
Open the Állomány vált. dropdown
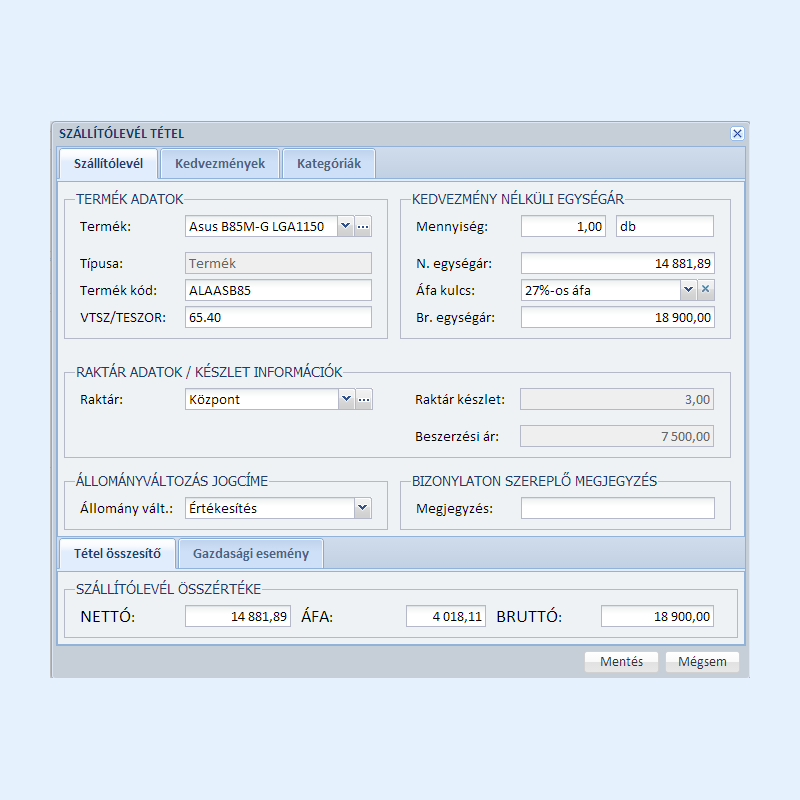[362, 508]
